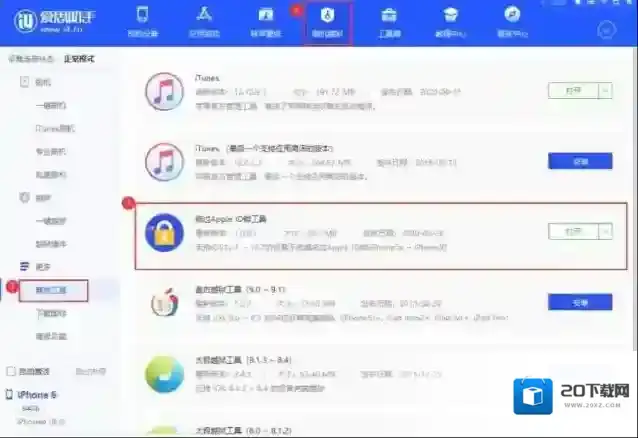
Task: Click the first iTunes title text
Action: click(x=208, y=78)
